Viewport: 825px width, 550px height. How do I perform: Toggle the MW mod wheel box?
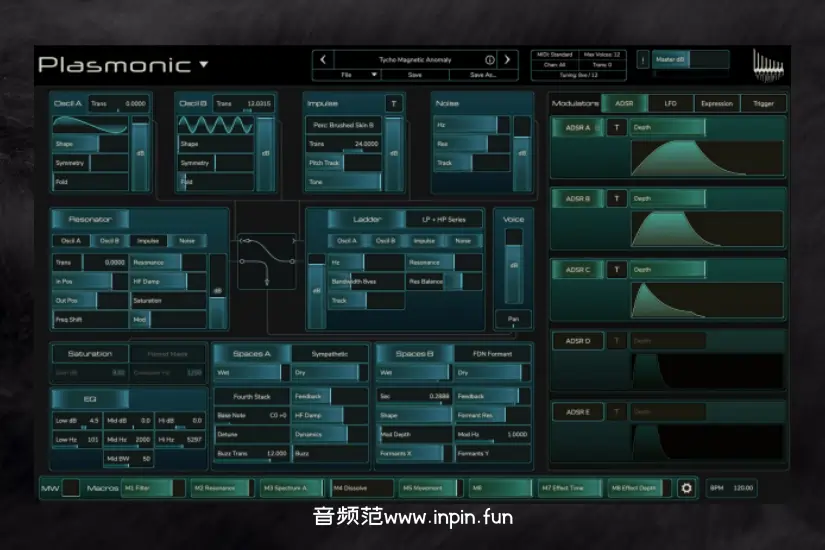(71, 488)
